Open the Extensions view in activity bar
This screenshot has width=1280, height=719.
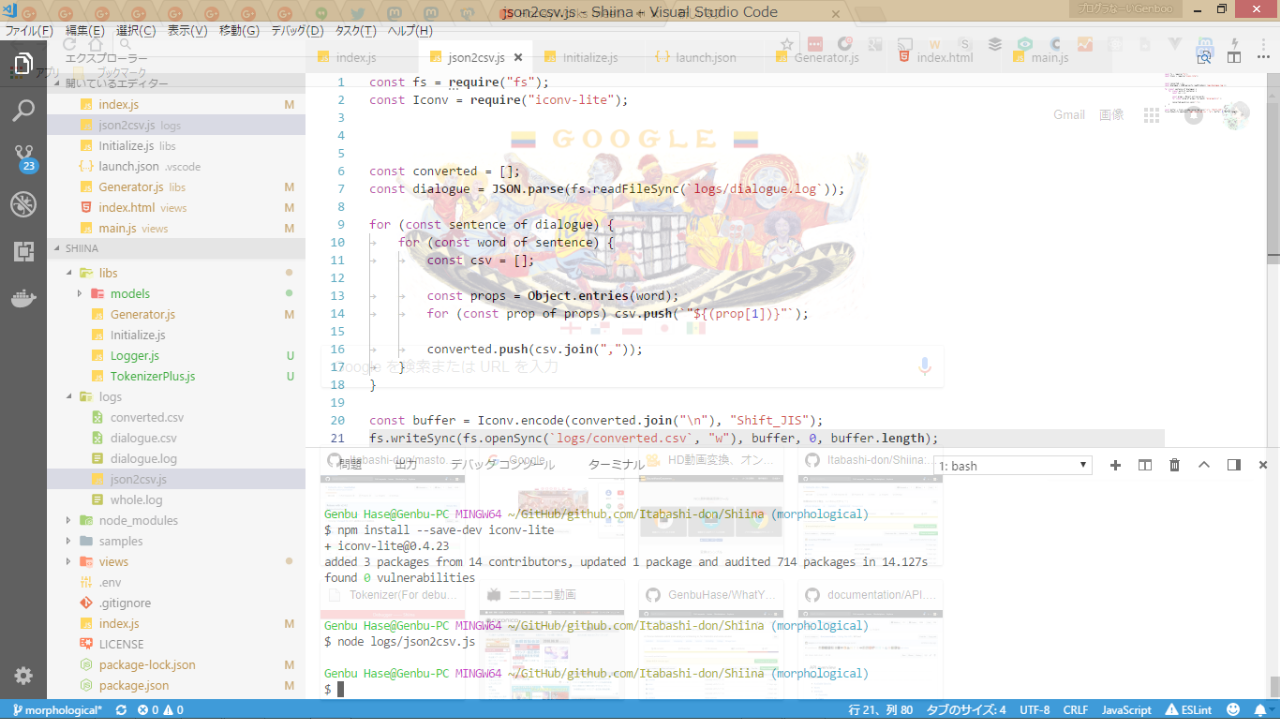[23, 252]
